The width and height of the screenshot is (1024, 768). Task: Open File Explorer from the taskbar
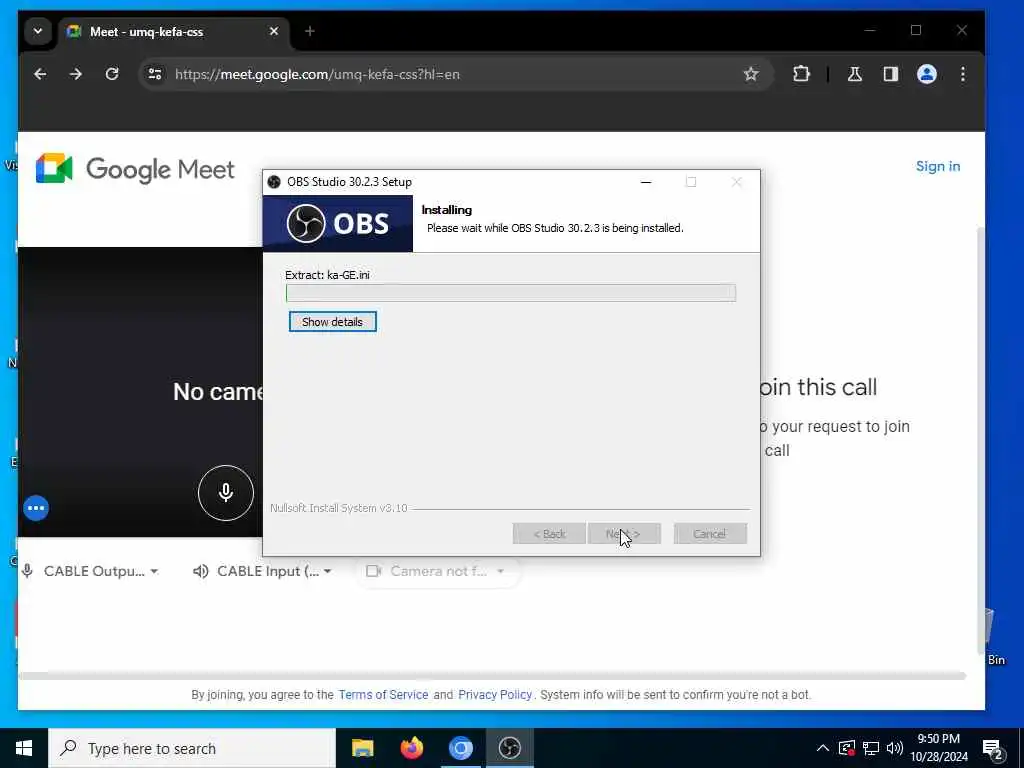point(362,748)
